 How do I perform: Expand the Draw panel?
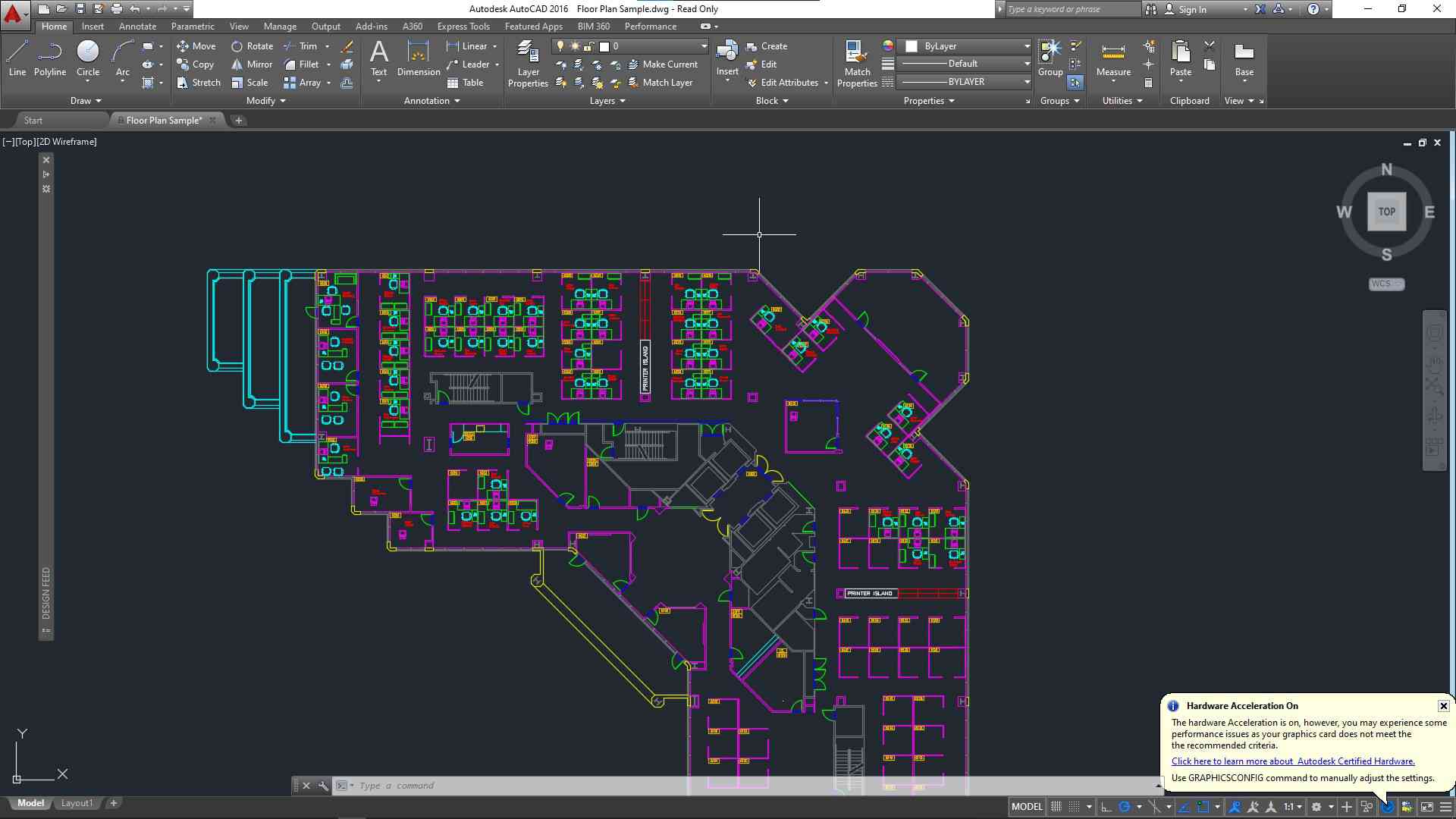coord(86,101)
